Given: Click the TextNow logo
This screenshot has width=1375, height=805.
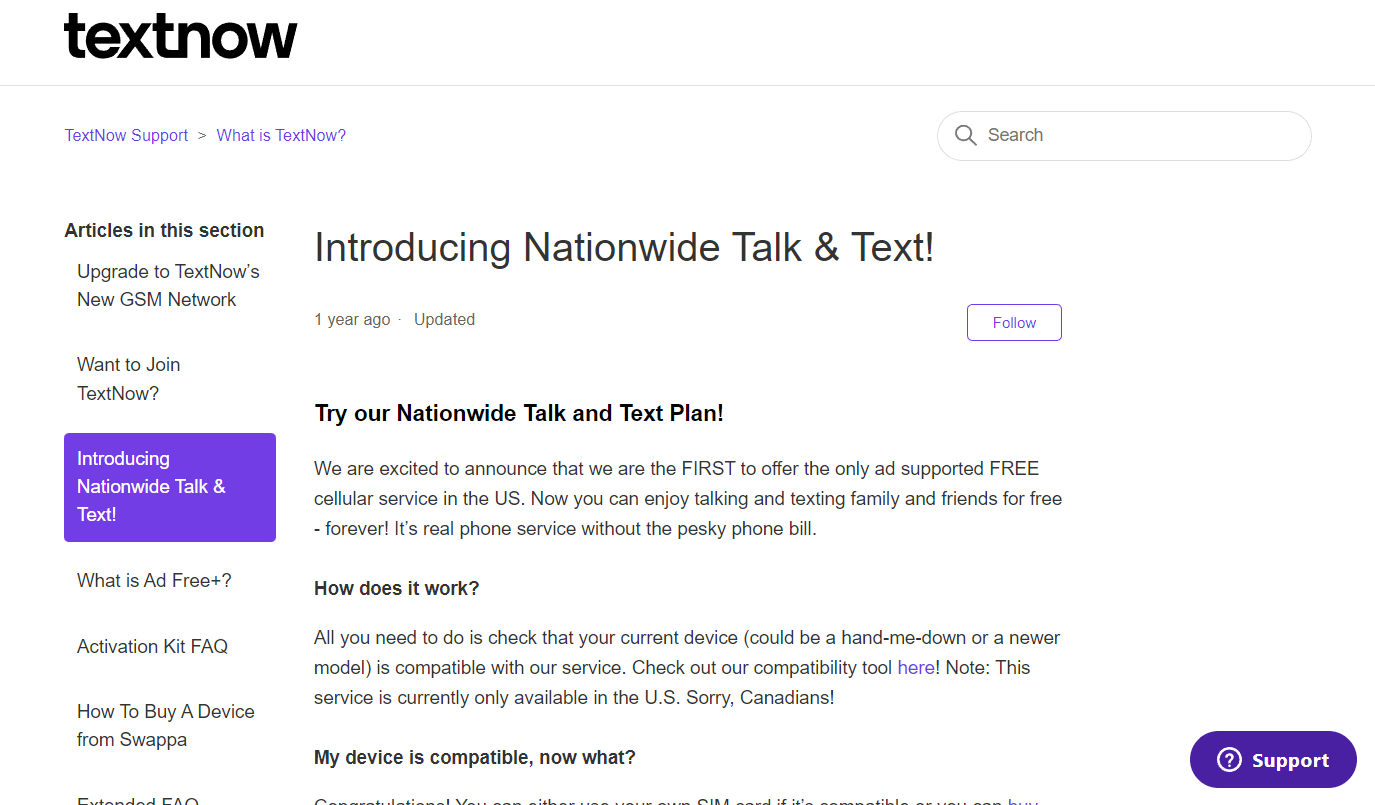Looking at the screenshot, I should [x=180, y=36].
